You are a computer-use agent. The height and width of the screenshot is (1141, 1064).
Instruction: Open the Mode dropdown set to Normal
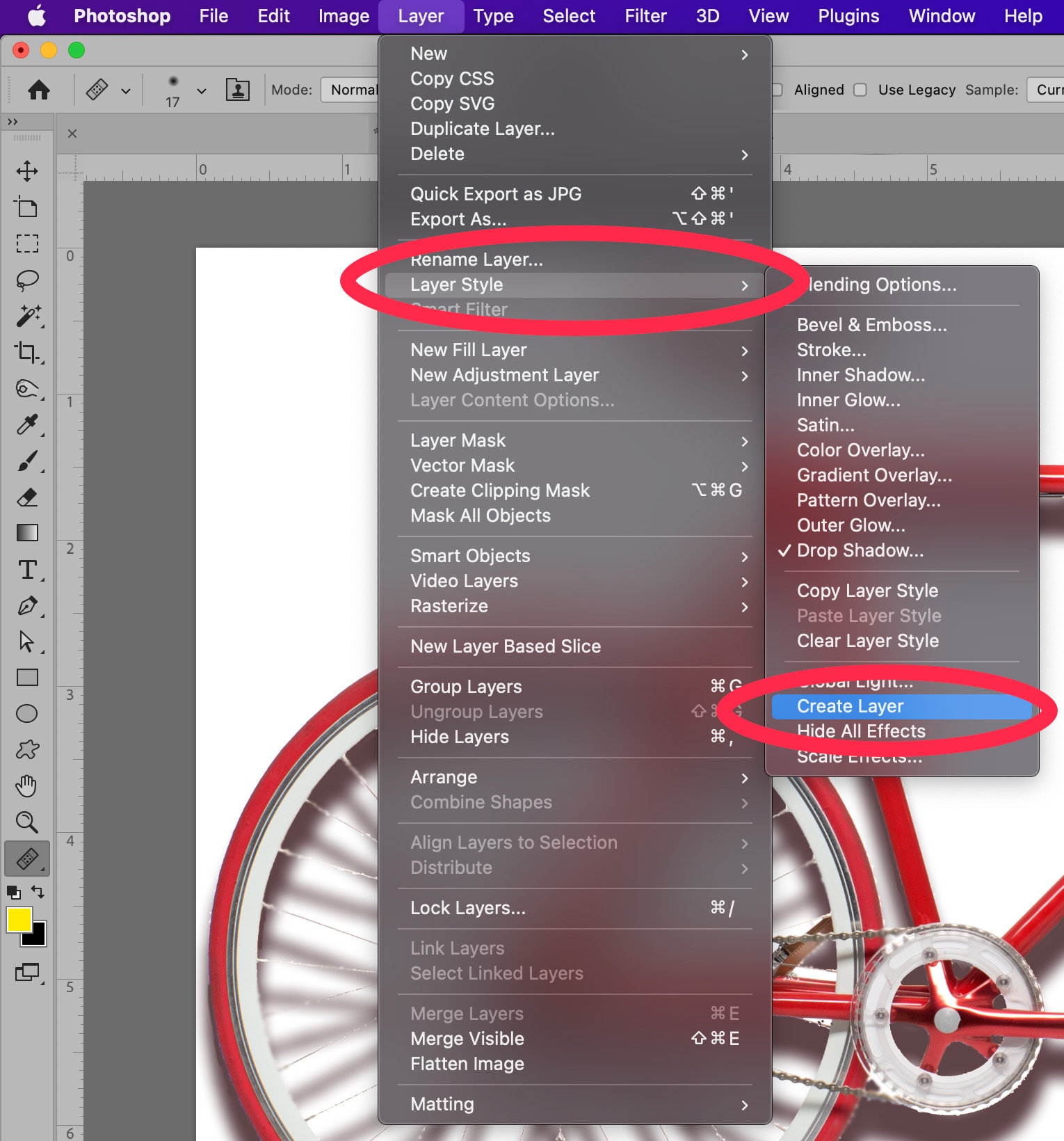click(x=350, y=90)
